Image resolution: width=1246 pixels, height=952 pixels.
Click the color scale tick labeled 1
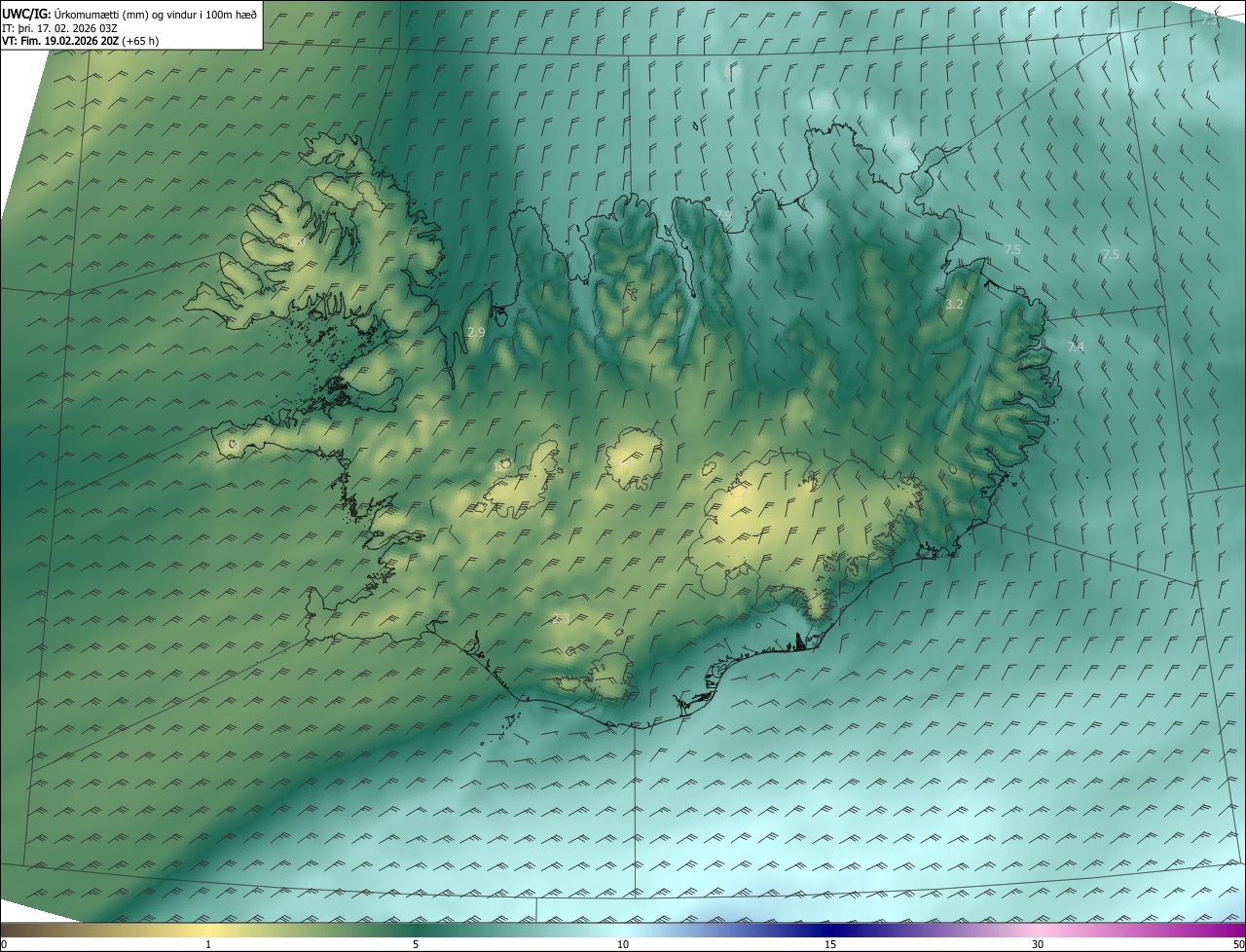(208, 944)
